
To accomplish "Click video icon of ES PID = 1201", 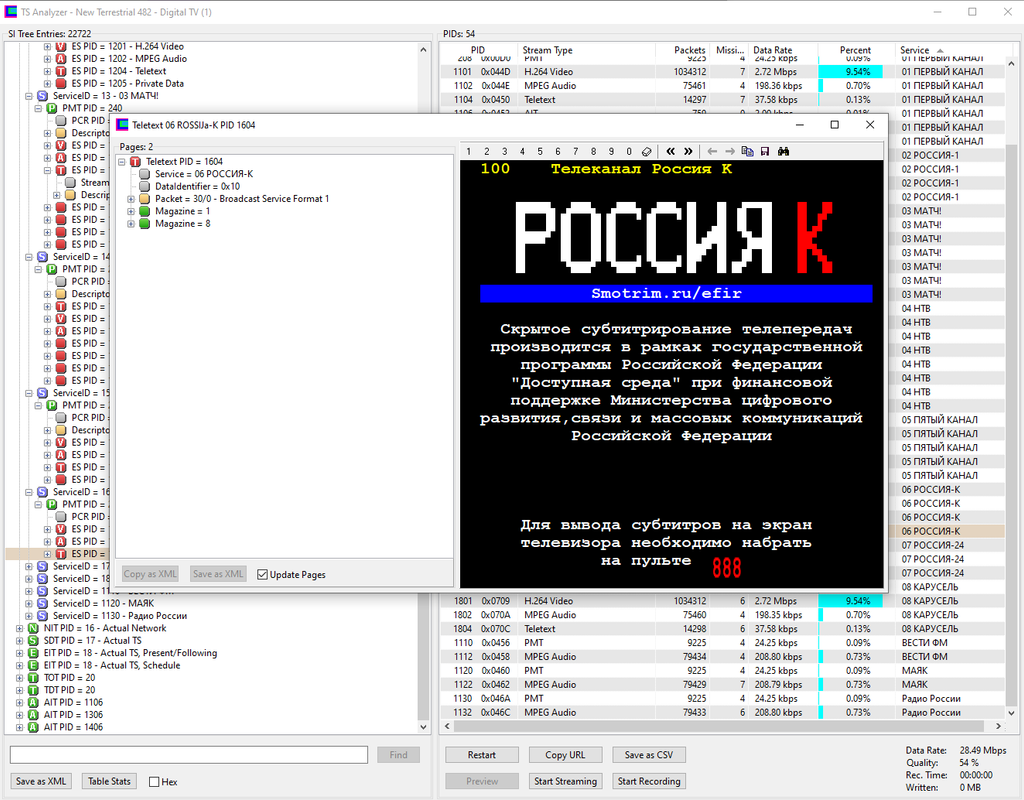I will (x=61, y=47).
